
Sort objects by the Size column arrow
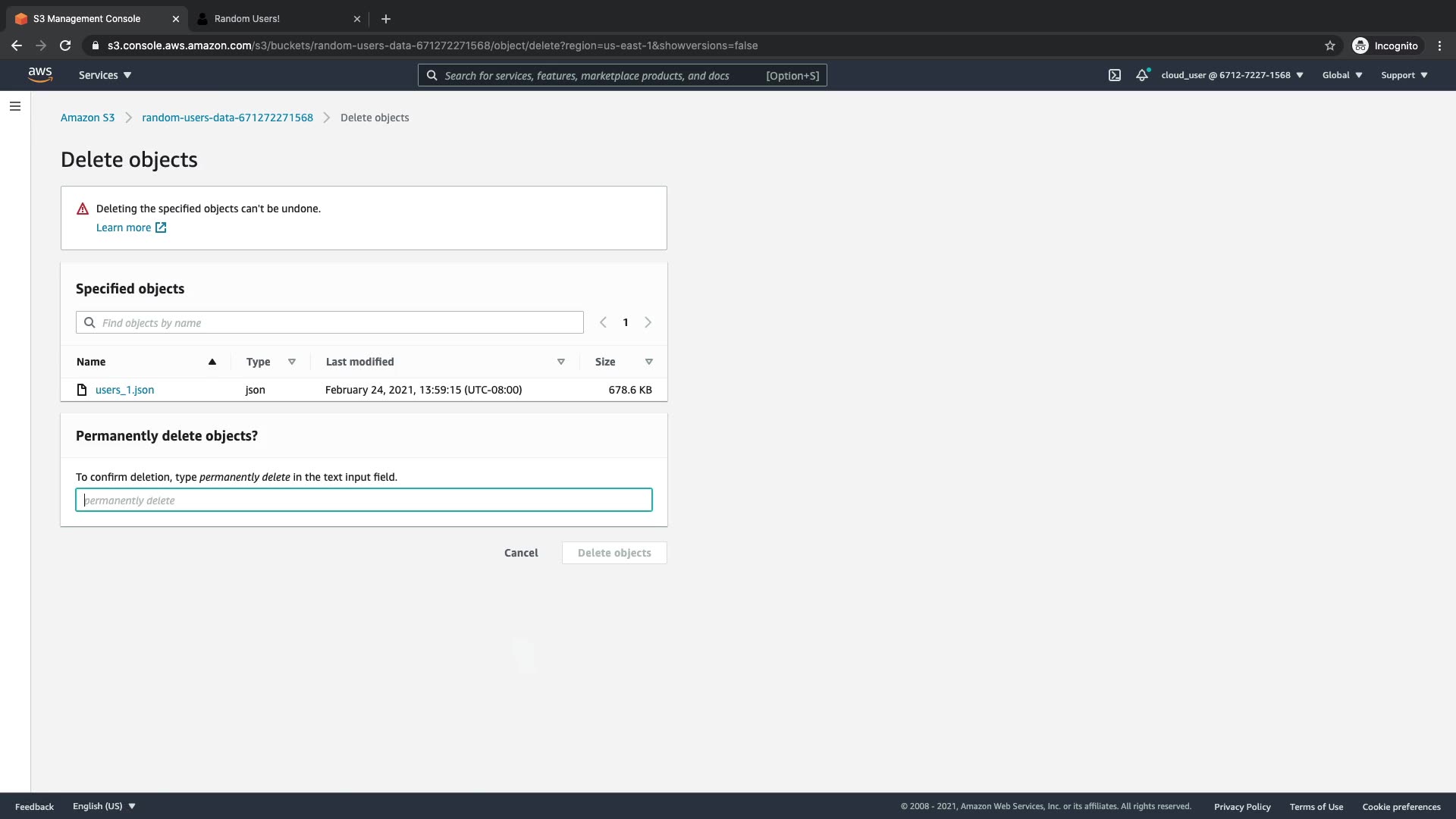648,362
